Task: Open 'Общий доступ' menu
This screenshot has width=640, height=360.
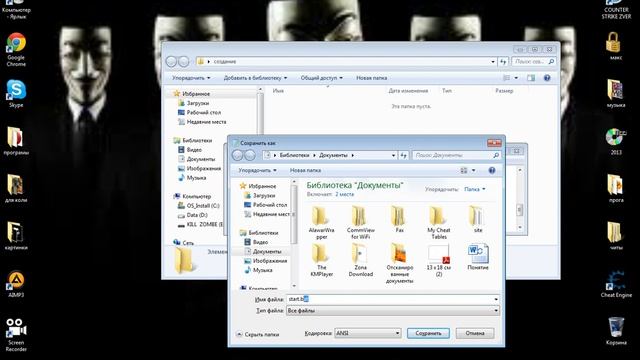Action: [322, 78]
